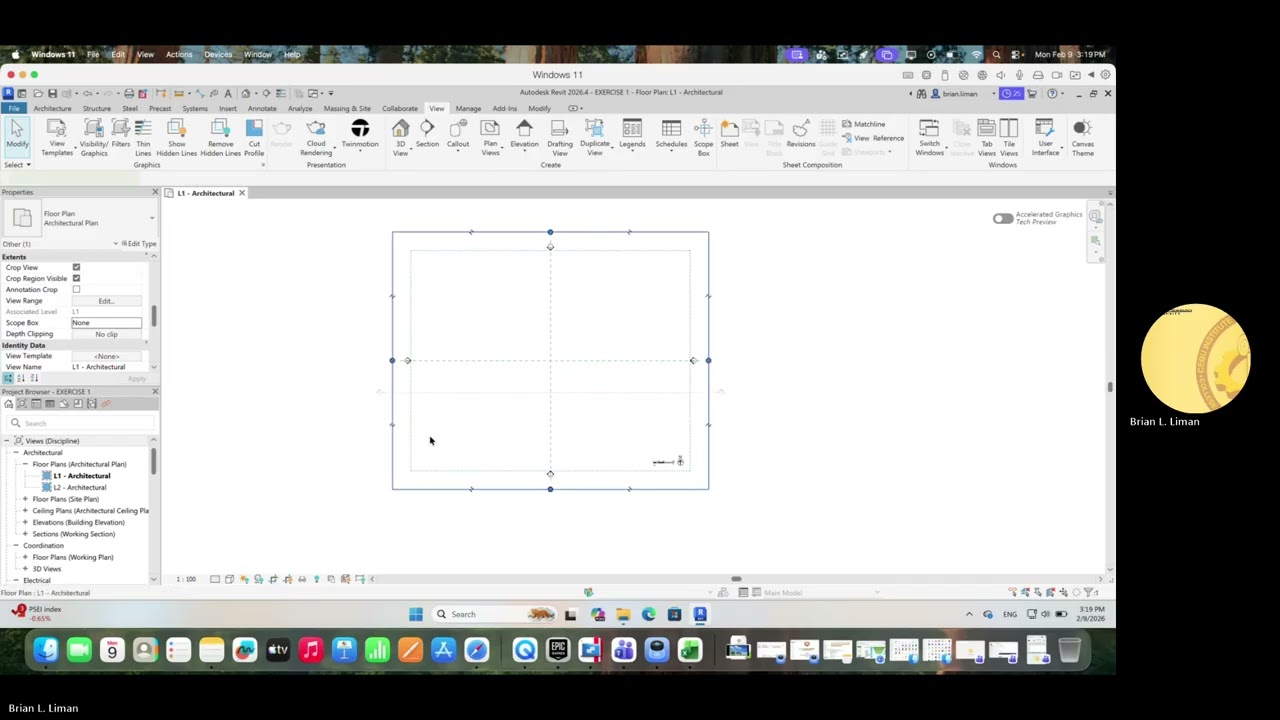Open the Schedules tool
This screenshot has height=720, width=1280.
671,134
